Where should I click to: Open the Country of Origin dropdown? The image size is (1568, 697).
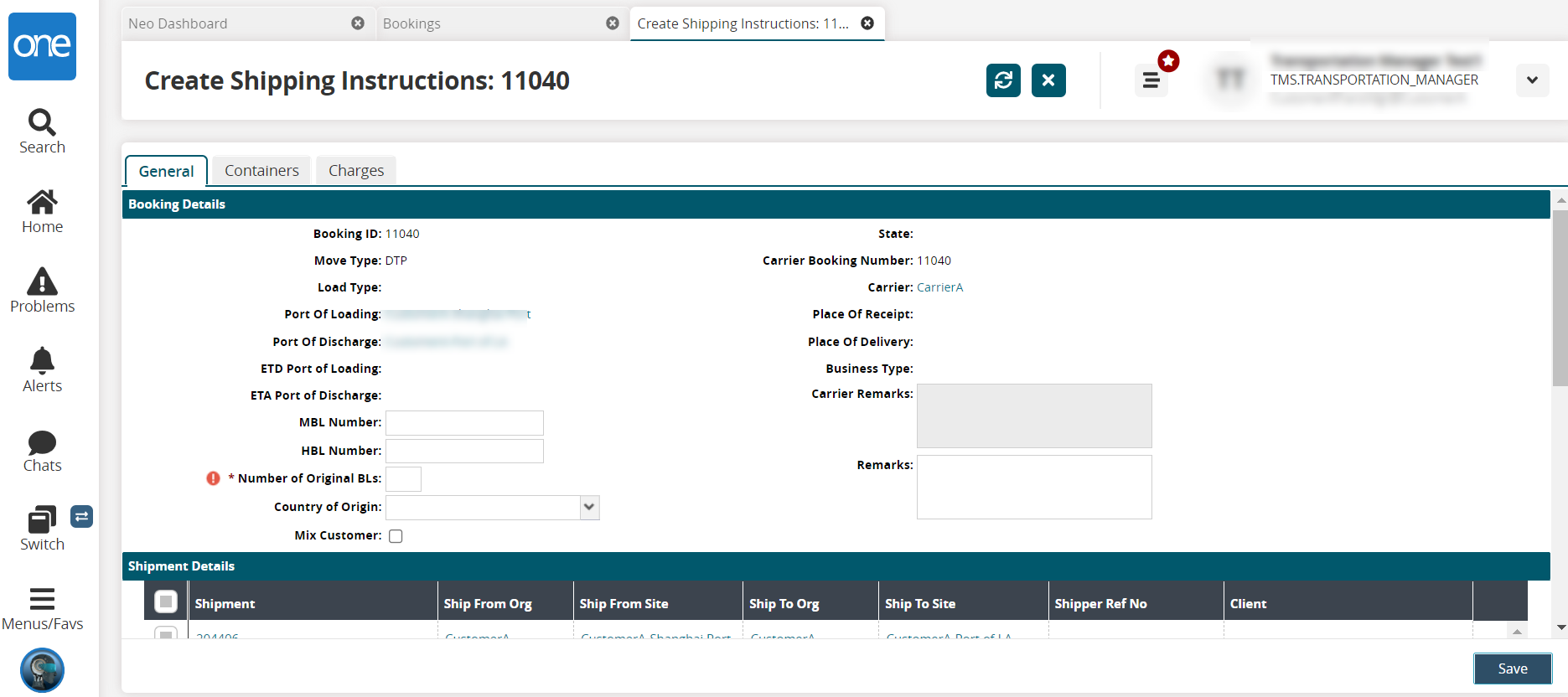click(589, 507)
